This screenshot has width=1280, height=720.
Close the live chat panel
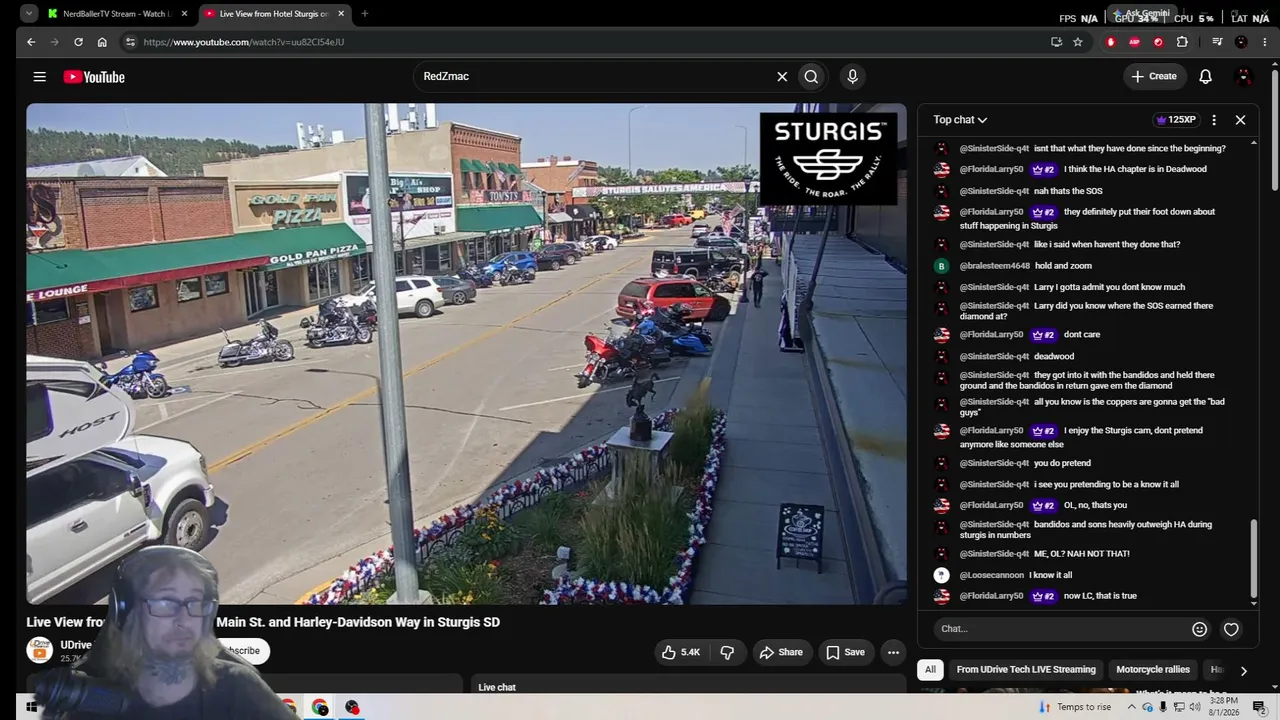pyautogui.click(x=1240, y=120)
